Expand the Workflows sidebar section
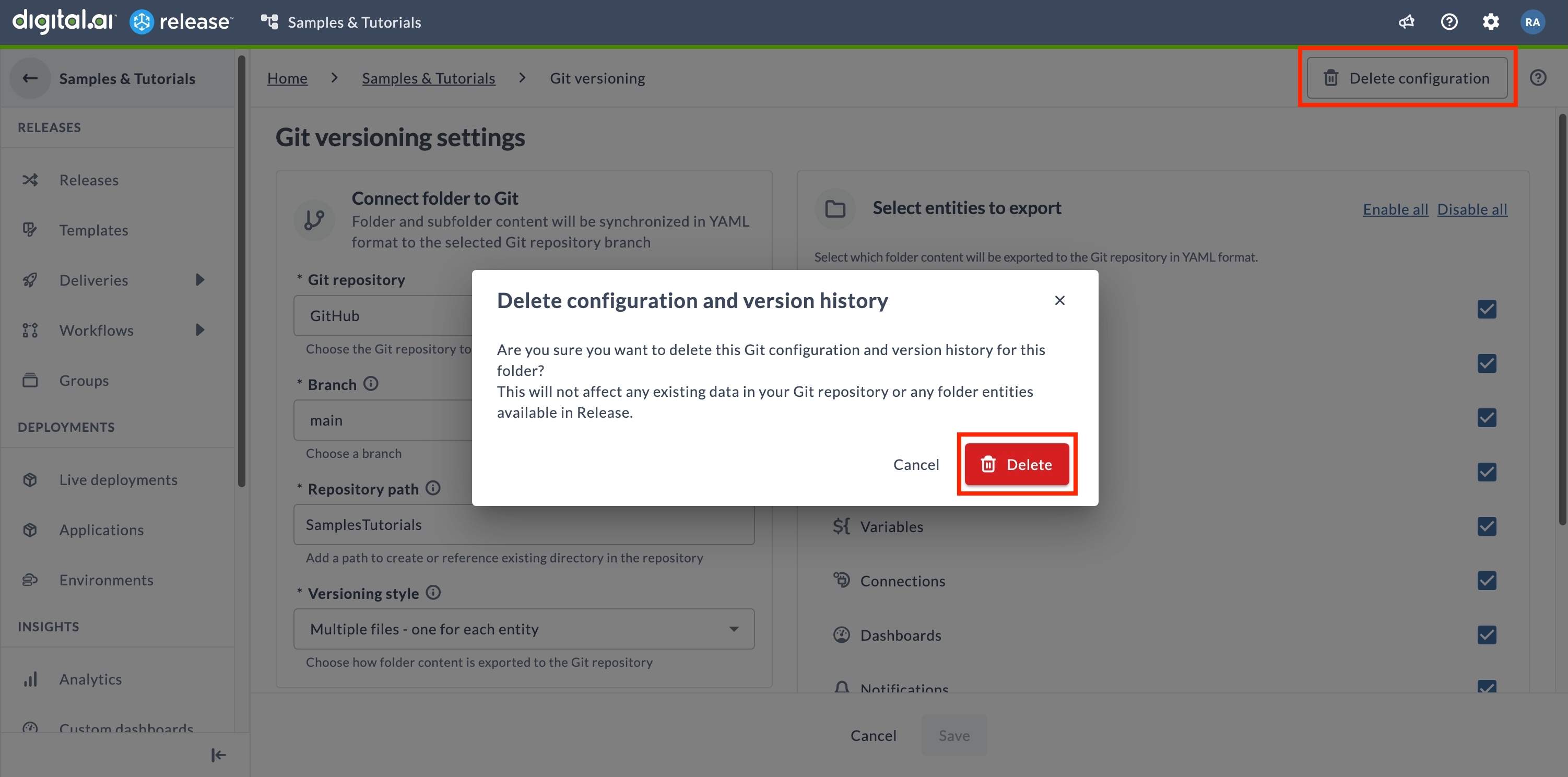The width and height of the screenshot is (1568, 777). [199, 330]
